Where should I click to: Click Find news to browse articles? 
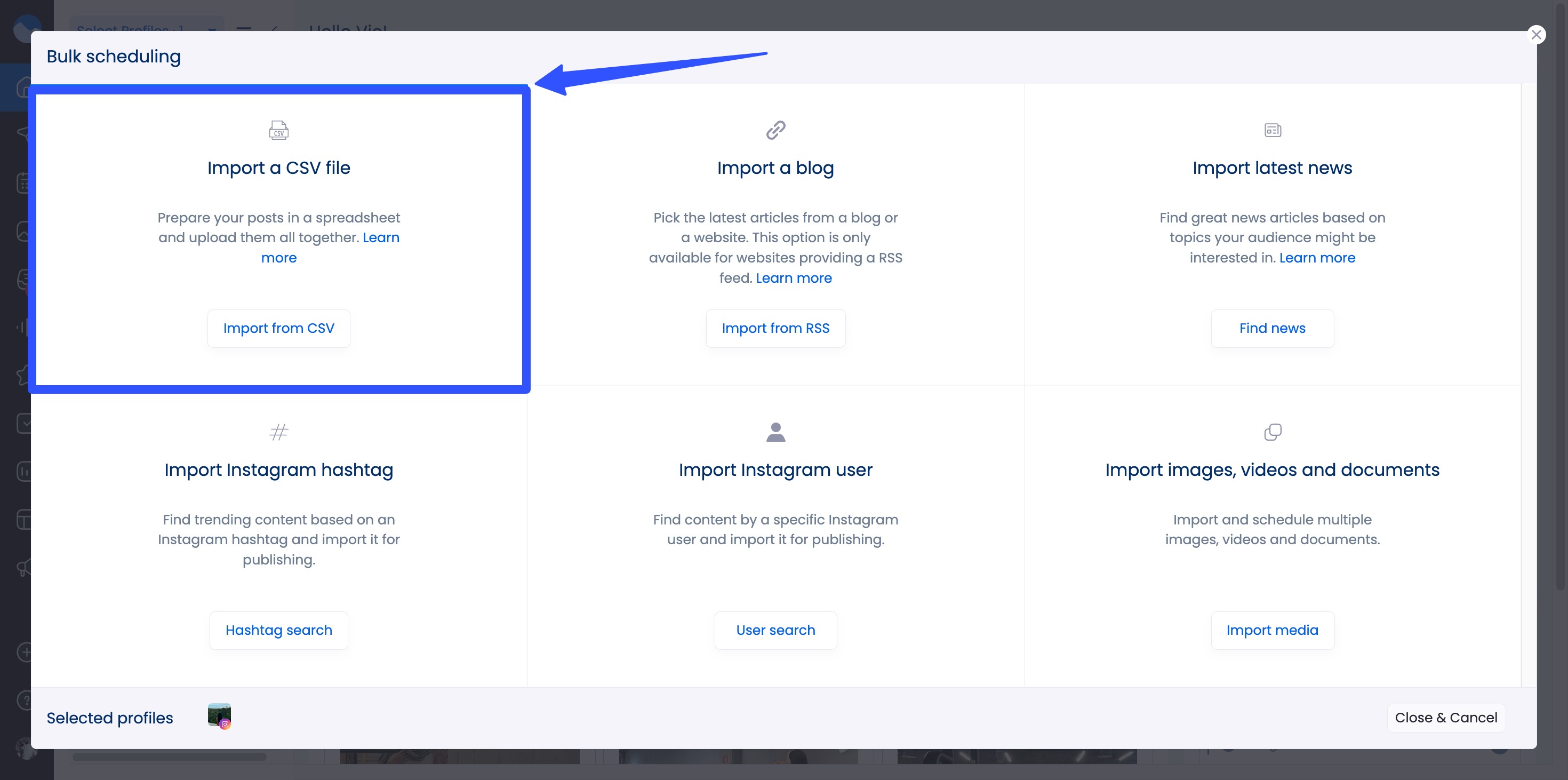click(1272, 328)
